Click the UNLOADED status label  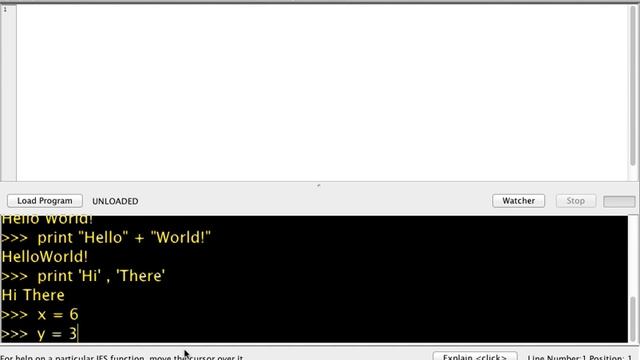click(x=115, y=201)
